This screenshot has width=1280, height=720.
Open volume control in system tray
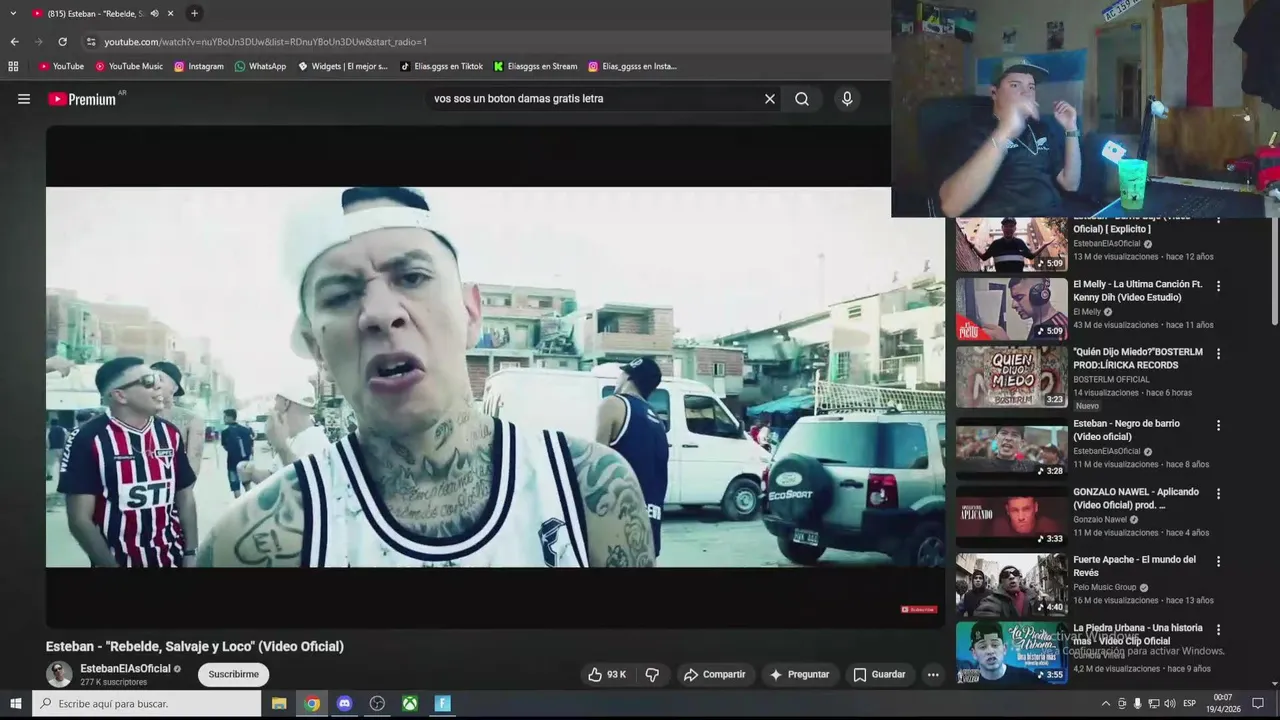tap(1169, 704)
